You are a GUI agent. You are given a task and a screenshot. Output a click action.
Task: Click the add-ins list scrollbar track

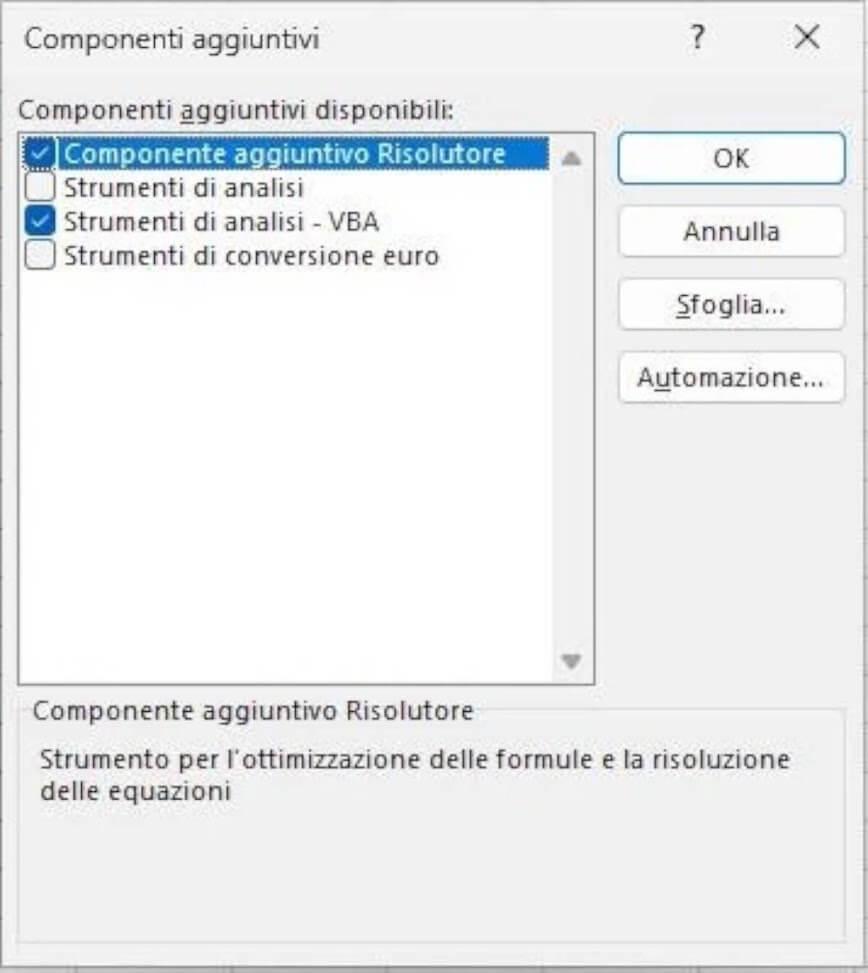click(571, 410)
